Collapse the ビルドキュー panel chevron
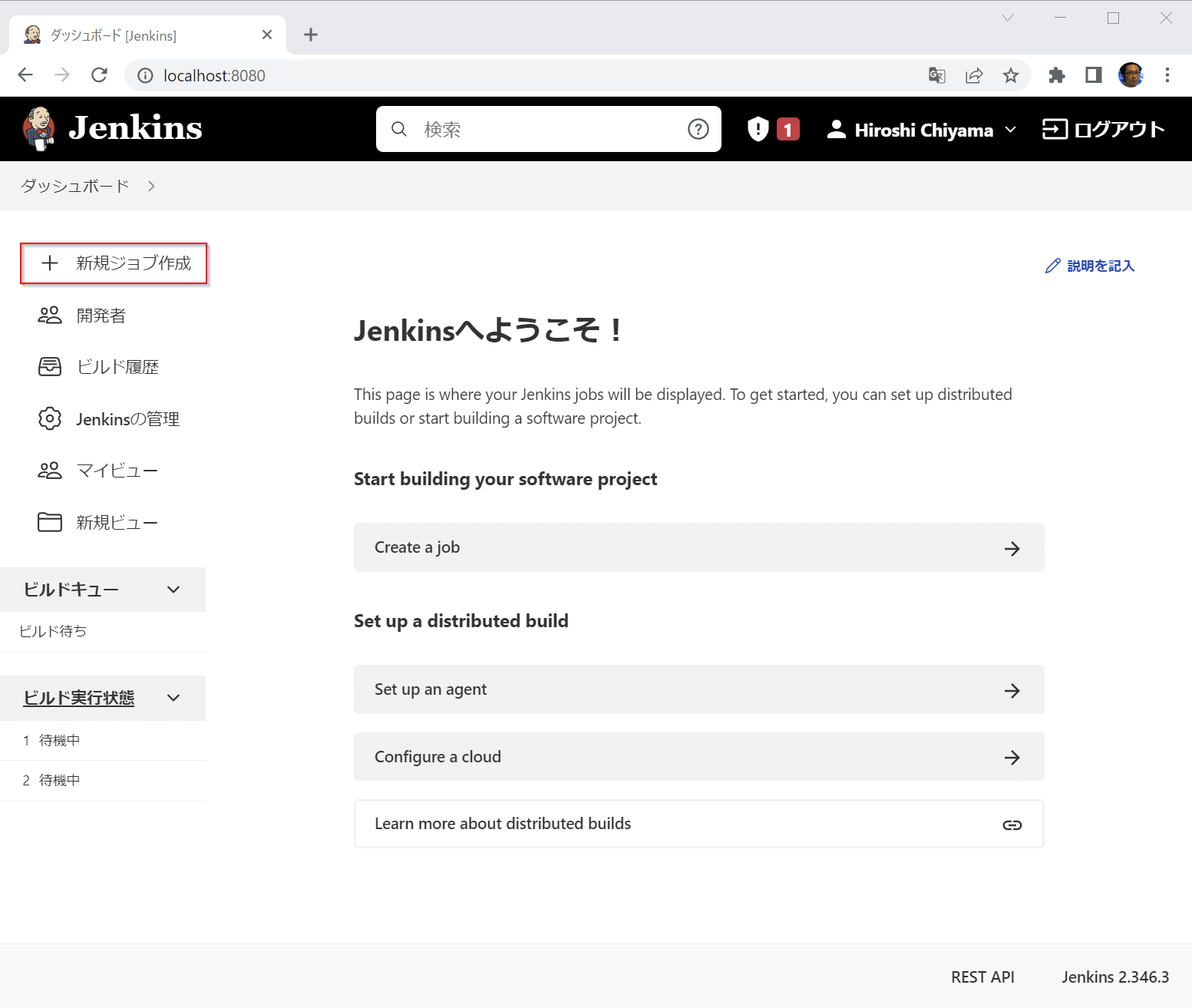This screenshot has height=1008, width=1192. click(x=173, y=590)
